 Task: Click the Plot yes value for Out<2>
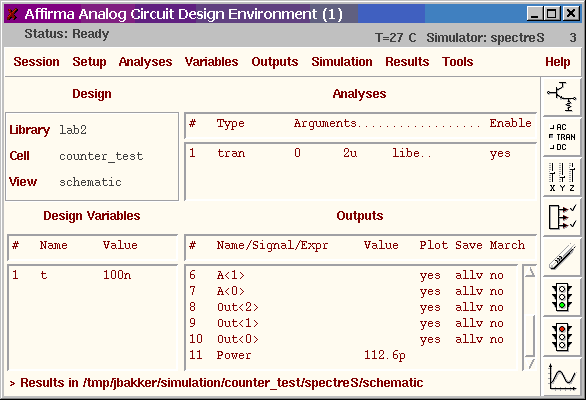click(x=430, y=308)
